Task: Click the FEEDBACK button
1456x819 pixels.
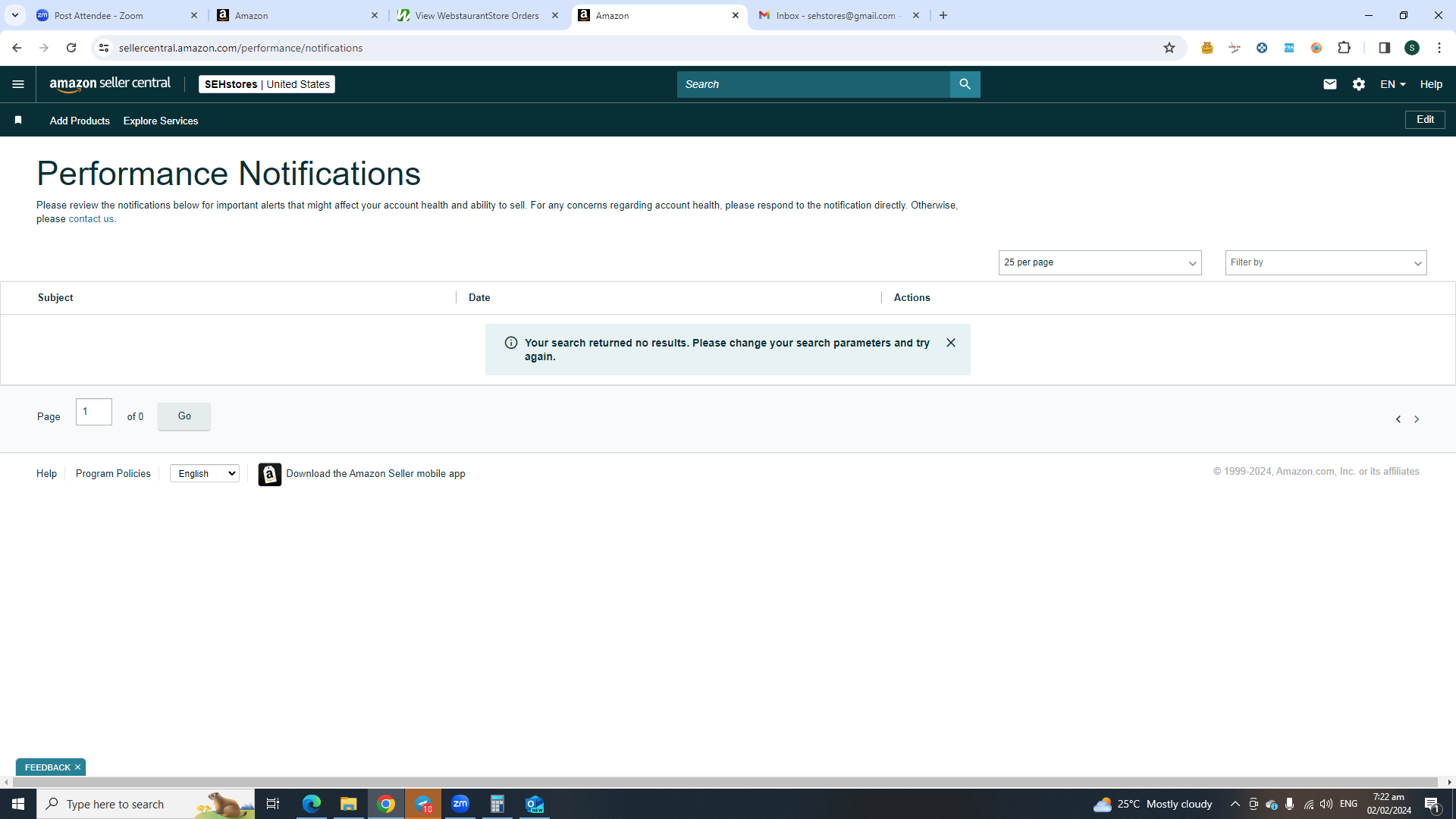Action: click(x=48, y=767)
